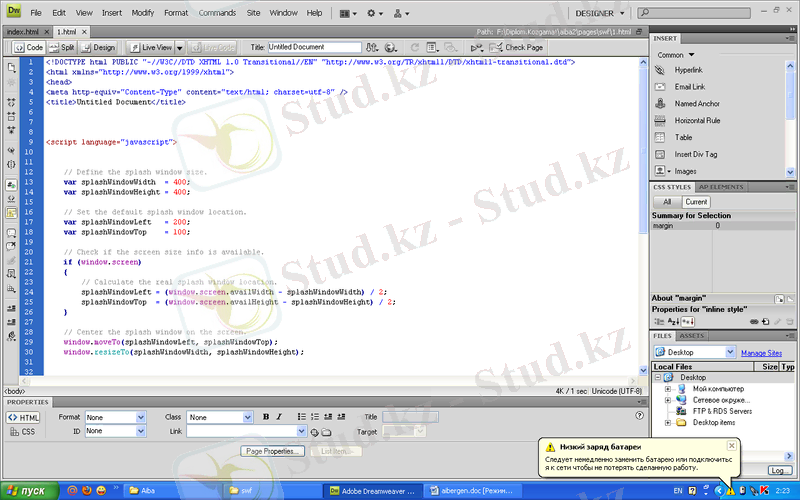Click the Text Indent icon
Screen dimensions: 800x500
(341, 417)
